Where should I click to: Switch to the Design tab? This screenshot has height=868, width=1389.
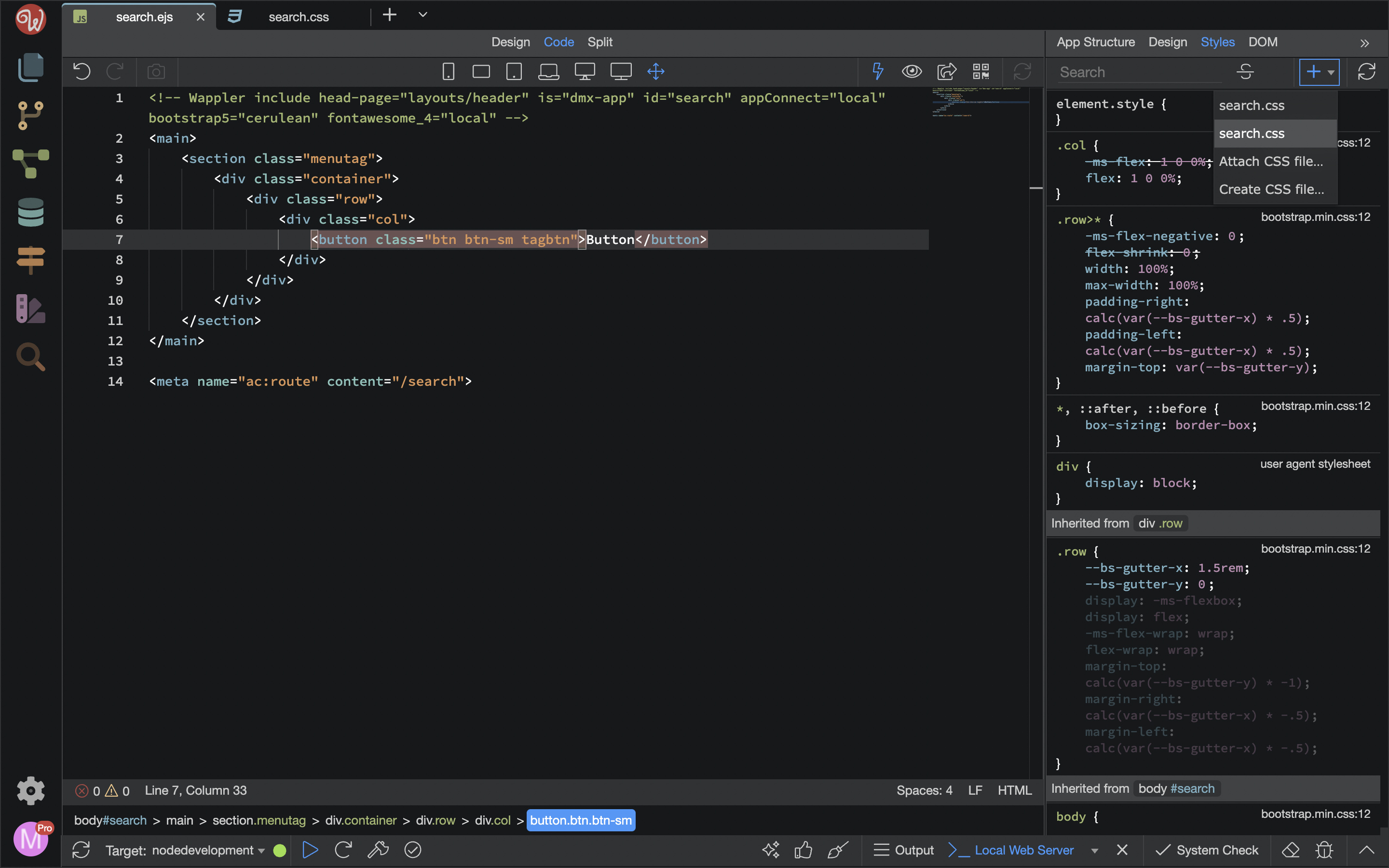[x=510, y=42]
